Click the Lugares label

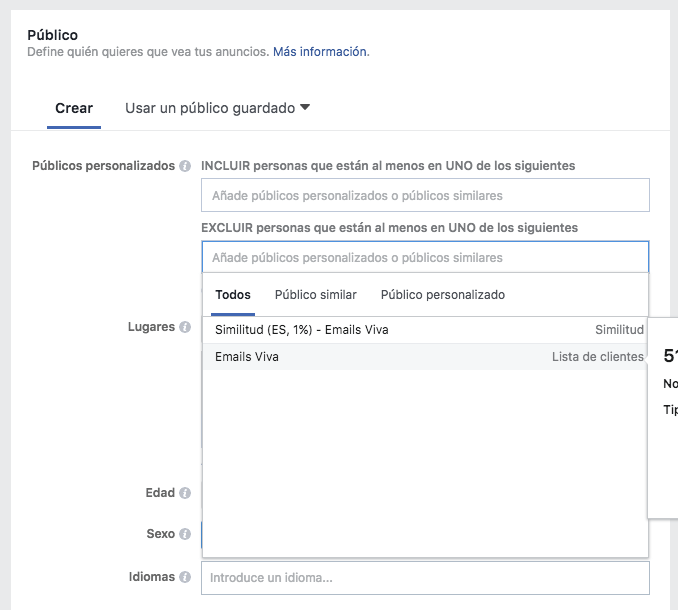(151, 327)
